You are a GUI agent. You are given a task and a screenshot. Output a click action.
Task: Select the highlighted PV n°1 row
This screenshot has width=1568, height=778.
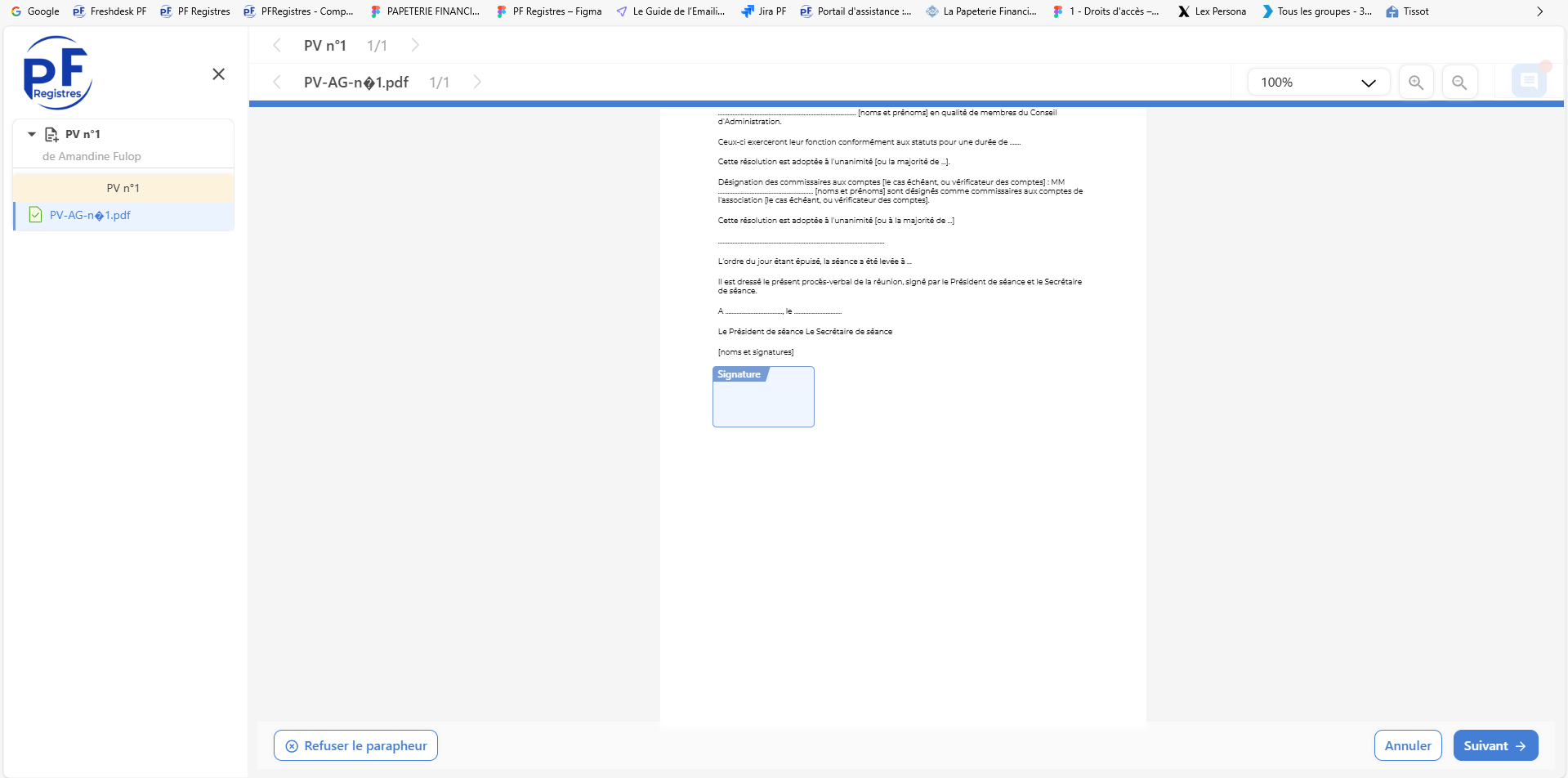pyautogui.click(x=123, y=188)
